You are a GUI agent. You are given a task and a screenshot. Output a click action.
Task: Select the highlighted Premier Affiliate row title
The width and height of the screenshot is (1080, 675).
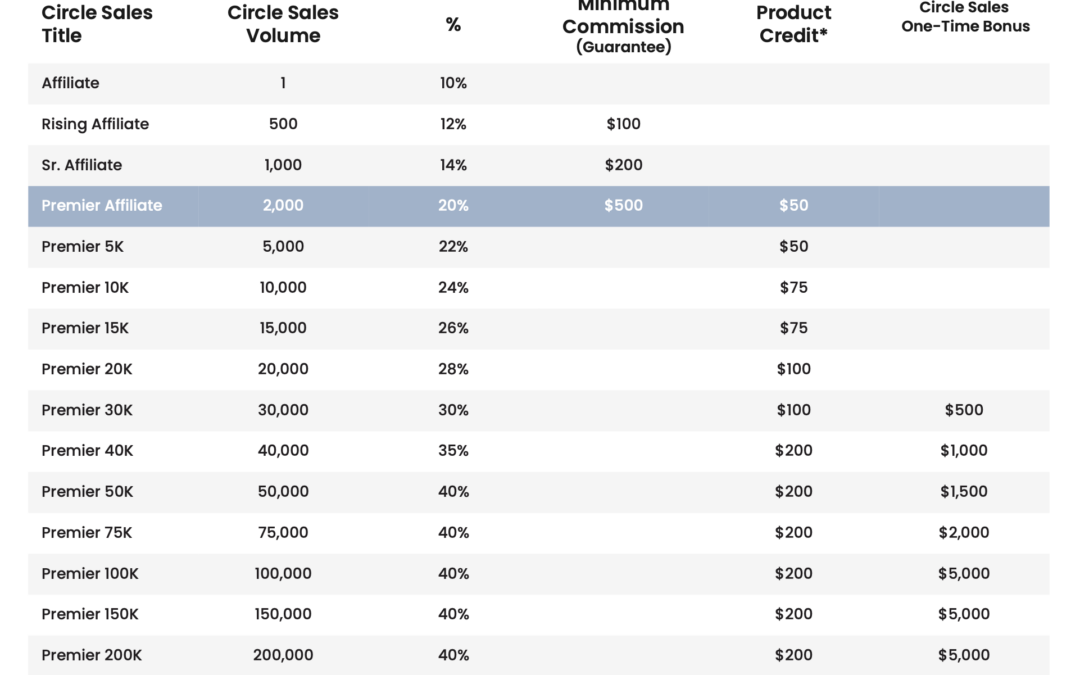click(x=102, y=205)
